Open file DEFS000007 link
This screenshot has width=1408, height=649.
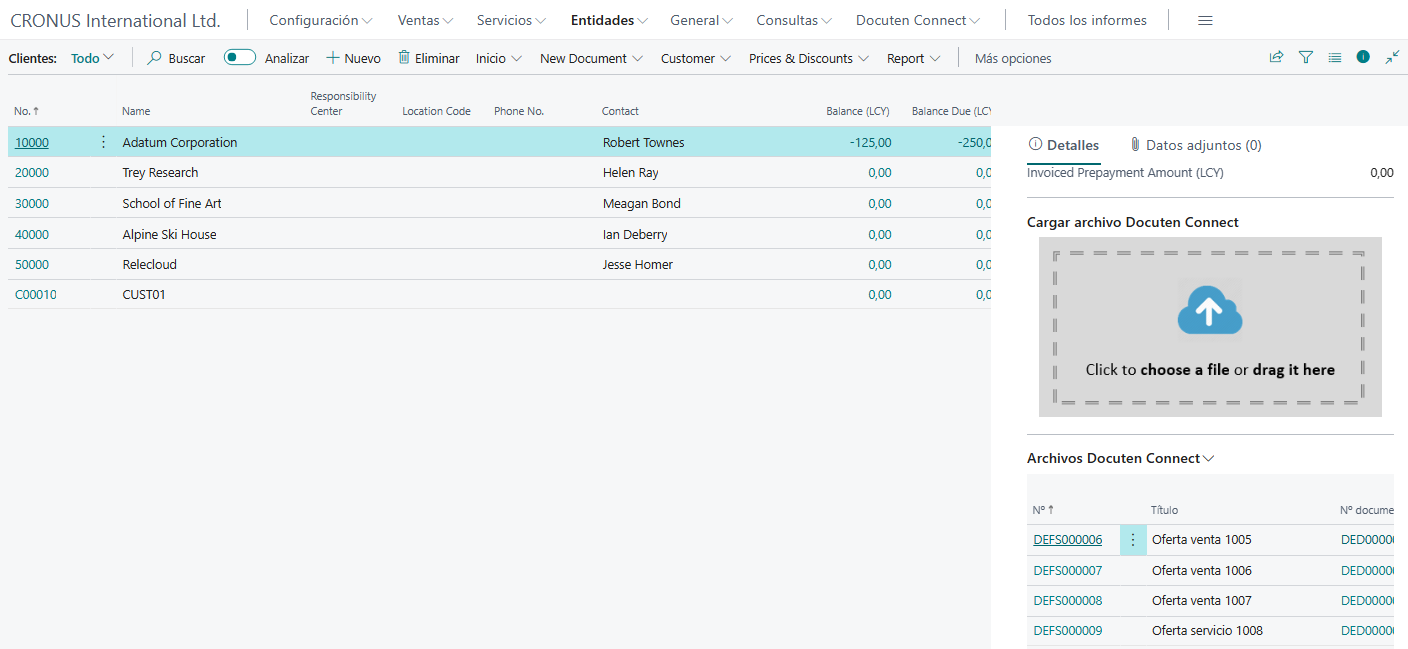[x=1067, y=571]
